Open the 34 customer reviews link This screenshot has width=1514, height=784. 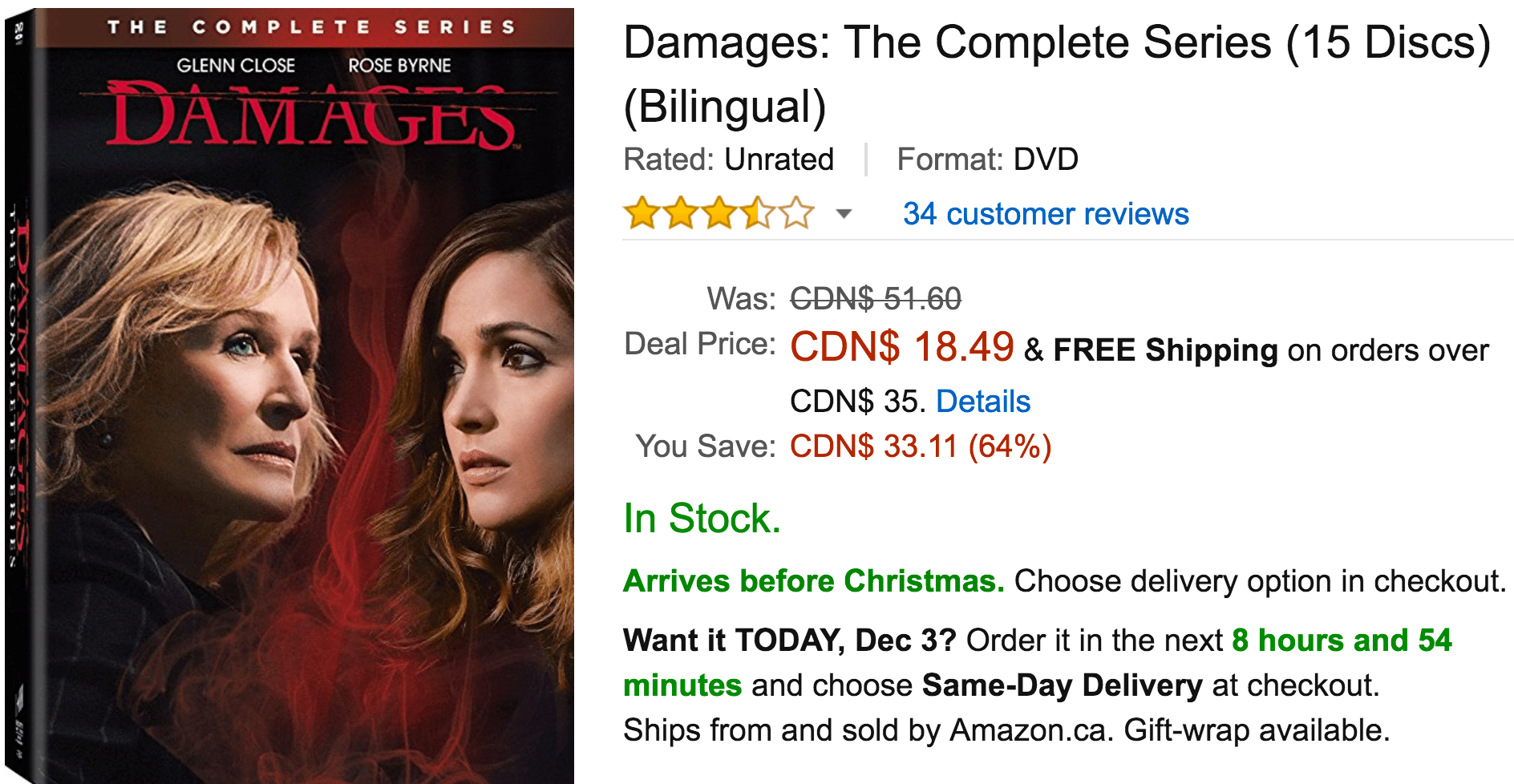click(x=1045, y=214)
